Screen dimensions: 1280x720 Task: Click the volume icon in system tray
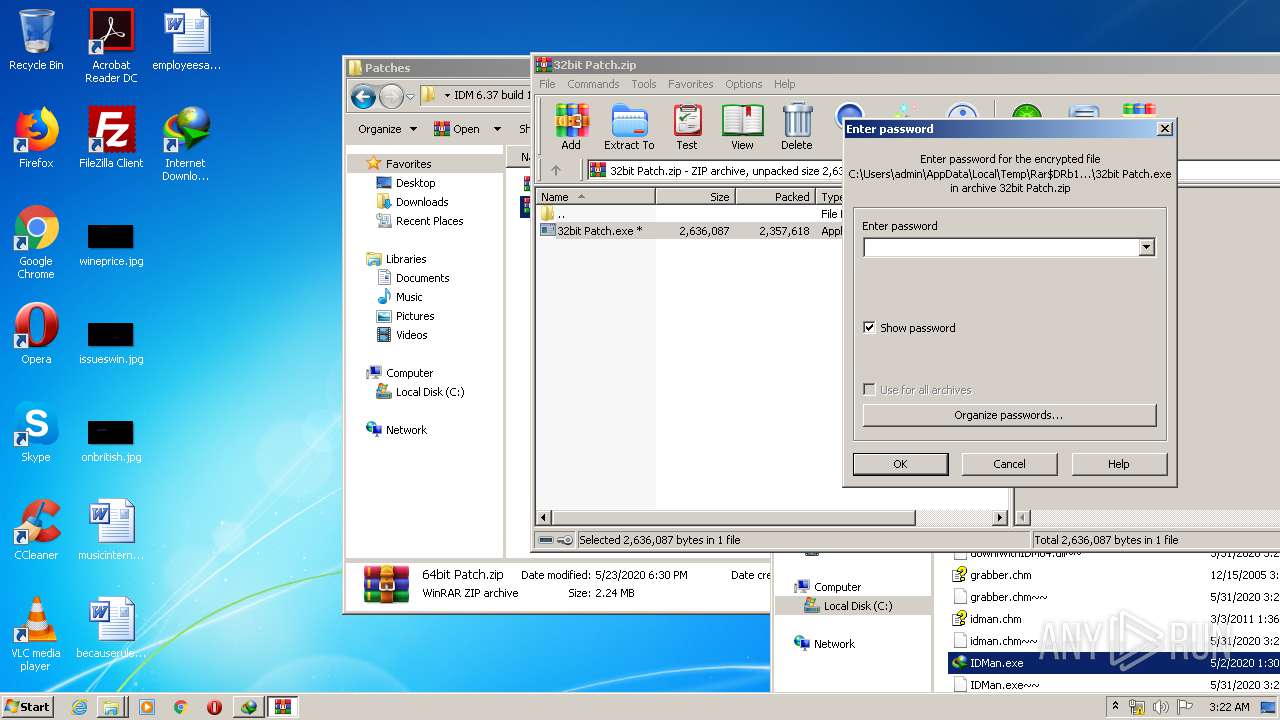point(1161,707)
